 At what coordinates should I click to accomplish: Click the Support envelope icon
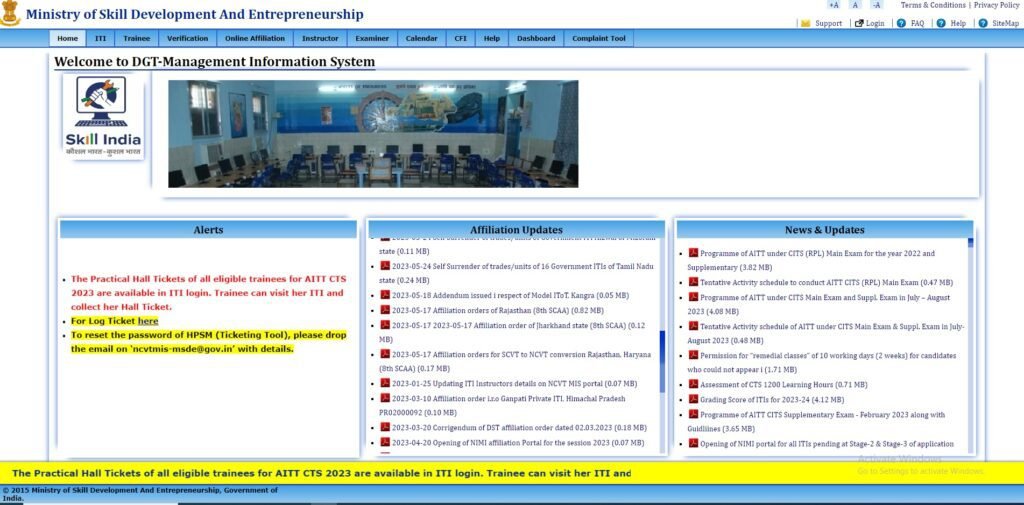coord(805,23)
